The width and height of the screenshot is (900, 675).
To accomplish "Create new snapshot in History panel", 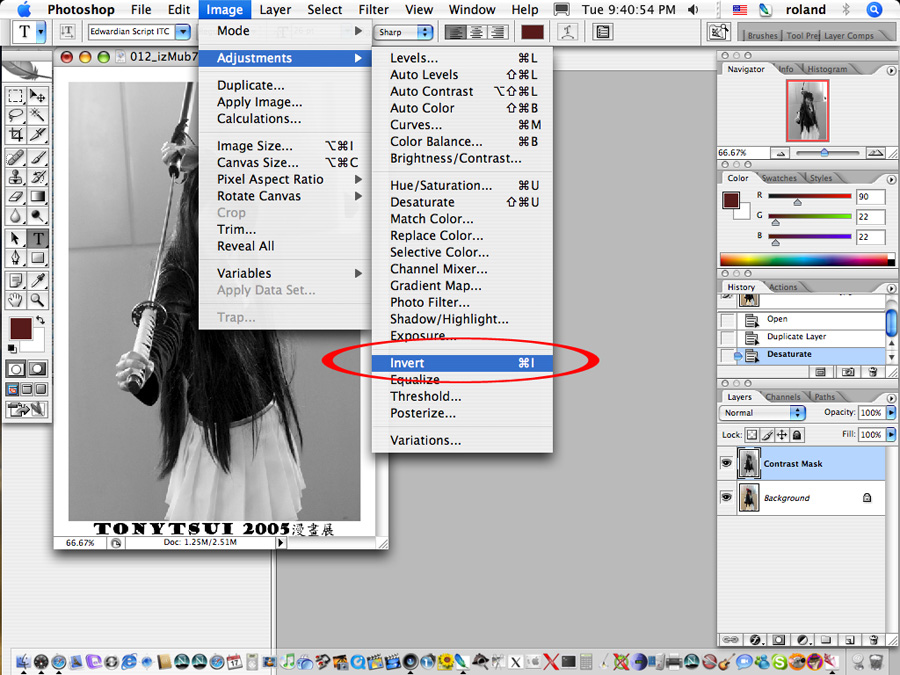I will click(x=848, y=371).
